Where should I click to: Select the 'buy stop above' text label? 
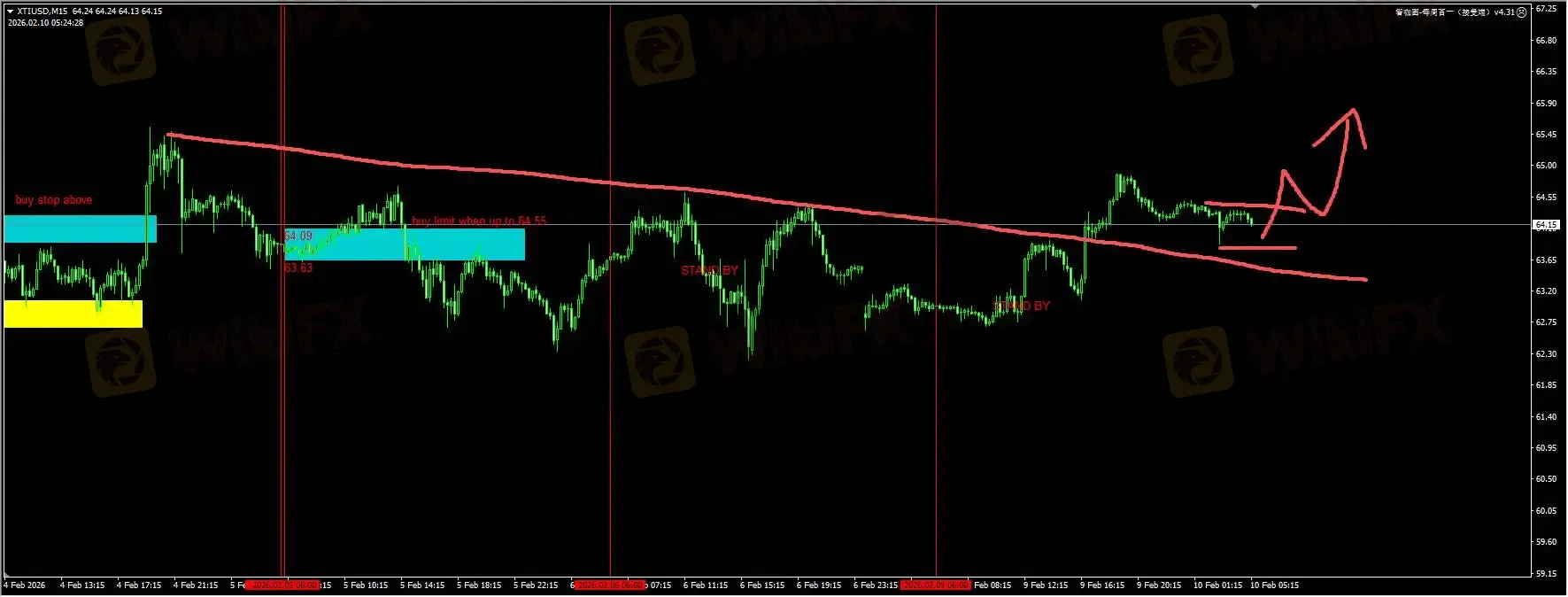pyautogui.click(x=53, y=200)
